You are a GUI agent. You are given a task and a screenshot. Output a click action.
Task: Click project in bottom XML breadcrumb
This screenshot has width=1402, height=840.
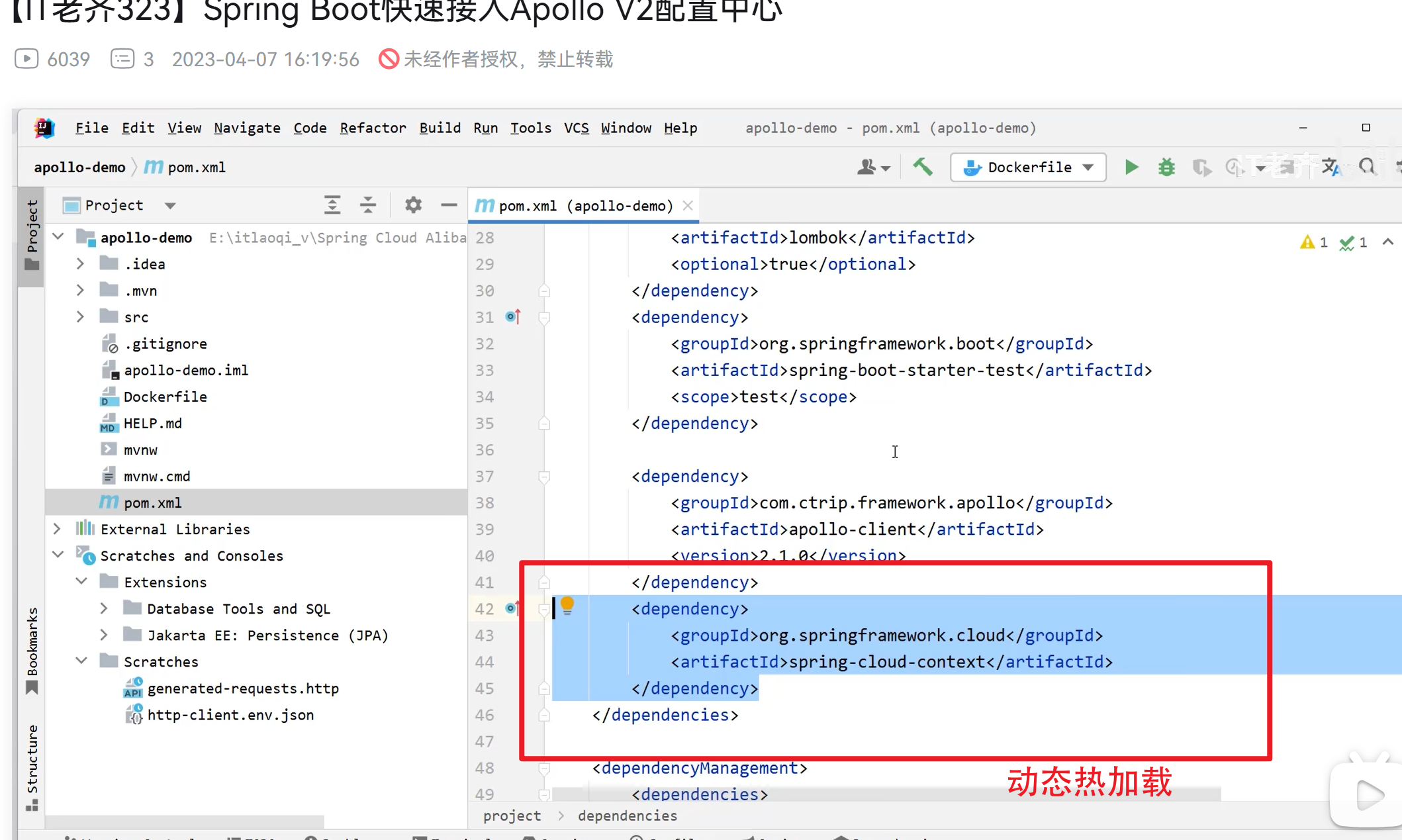tap(512, 816)
